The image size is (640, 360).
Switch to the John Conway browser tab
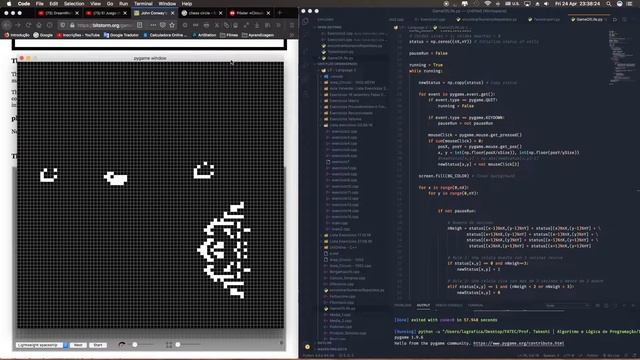pos(154,13)
